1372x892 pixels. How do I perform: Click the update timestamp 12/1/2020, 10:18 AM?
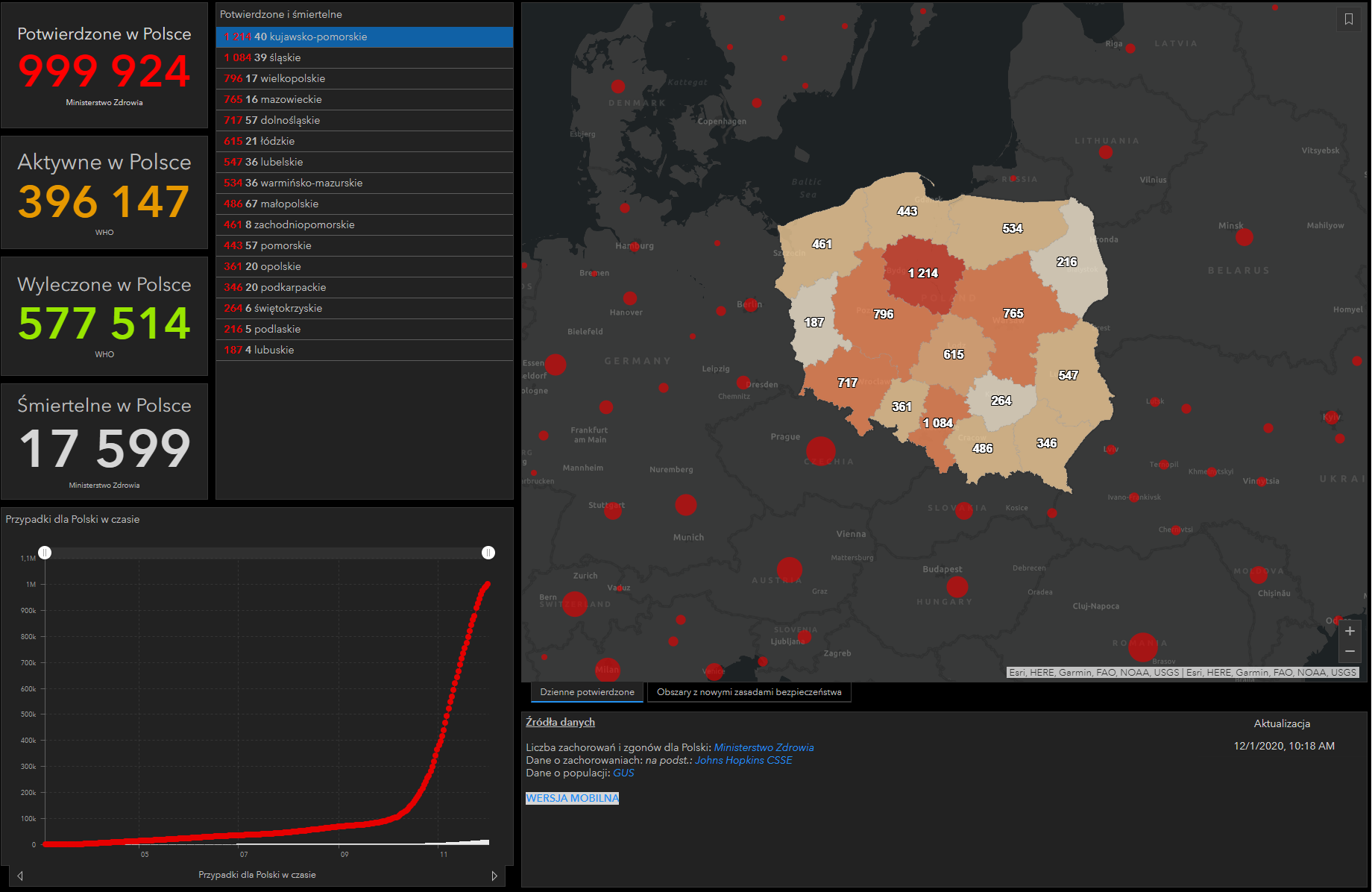tap(1284, 746)
